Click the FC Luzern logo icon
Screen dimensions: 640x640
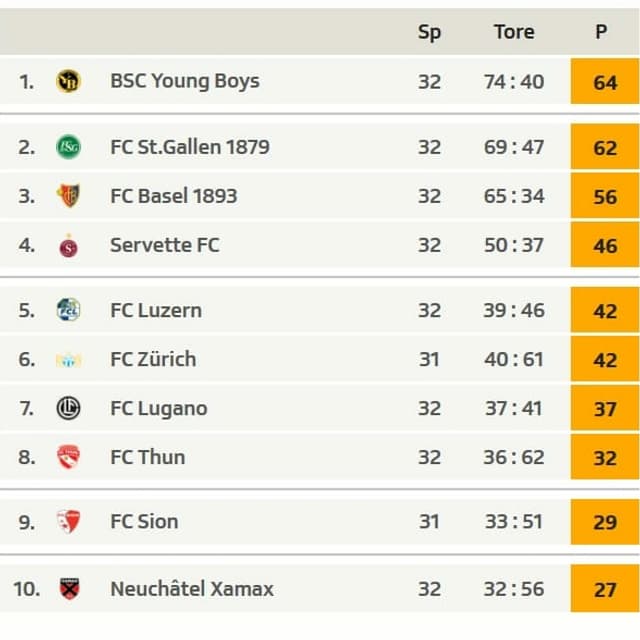click(x=68, y=310)
